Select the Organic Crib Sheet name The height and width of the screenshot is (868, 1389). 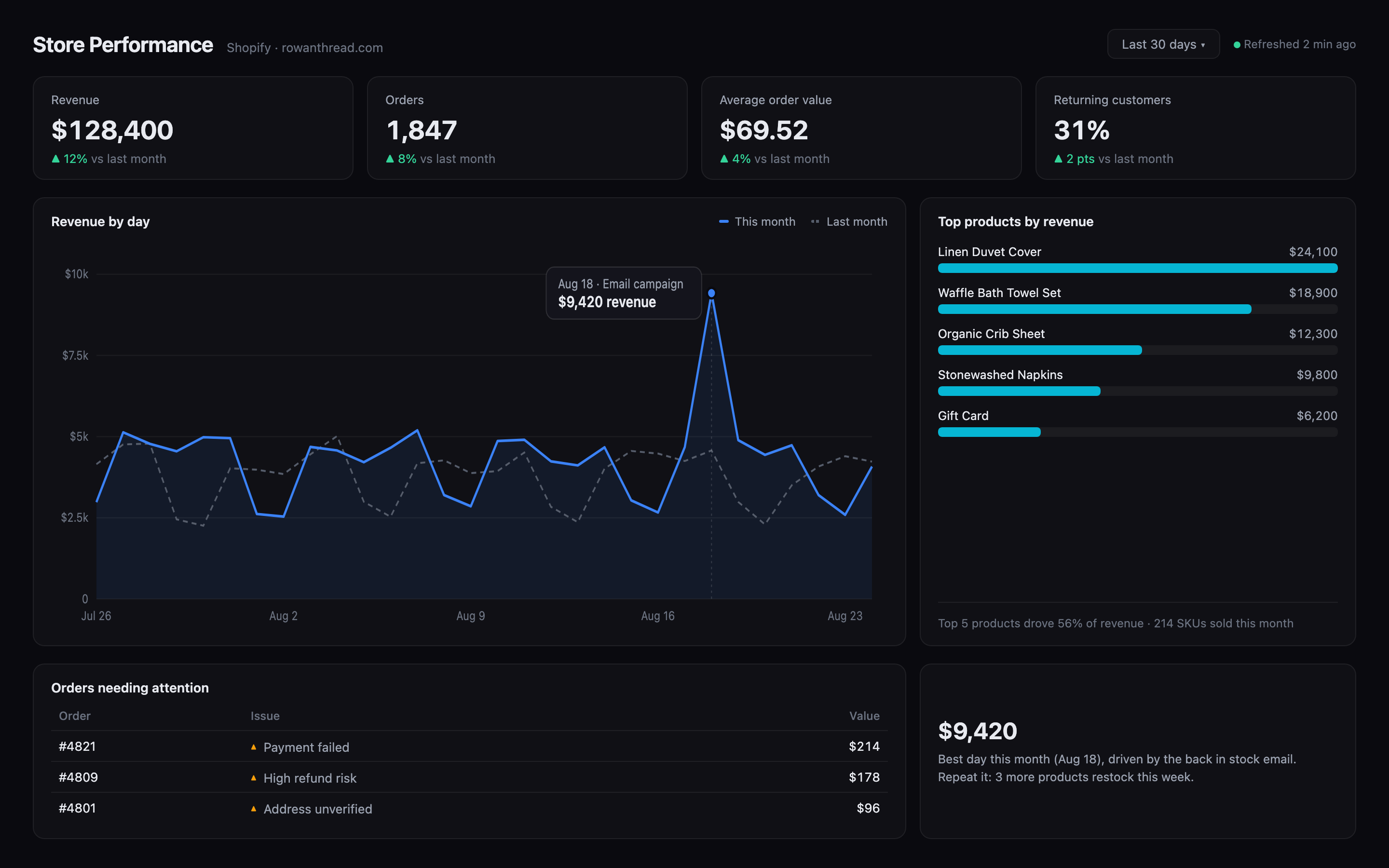pyautogui.click(x=991, y=334)
